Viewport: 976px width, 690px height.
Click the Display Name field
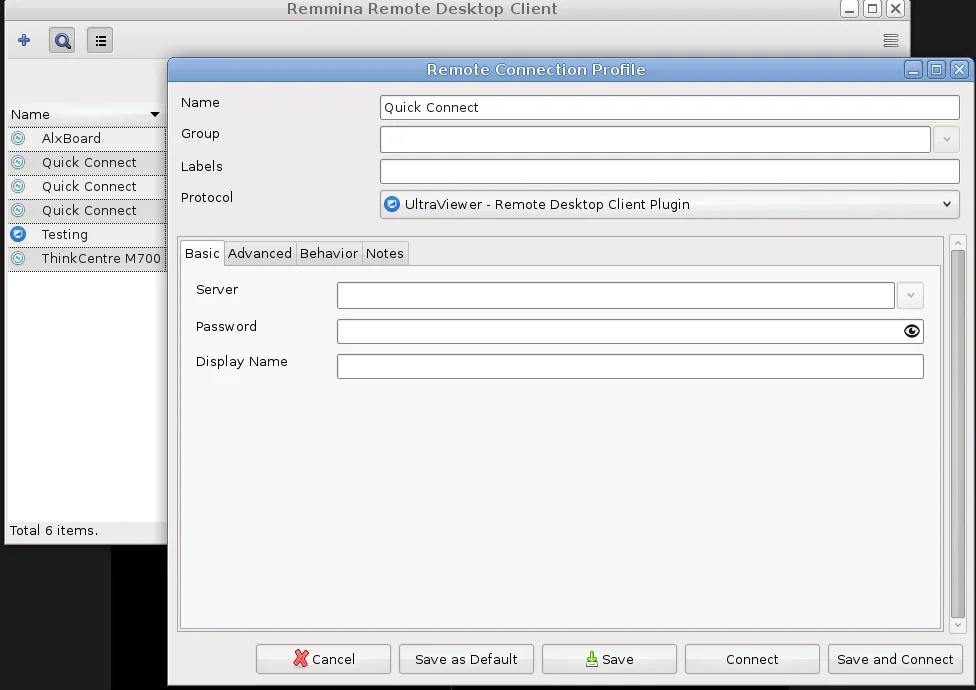(x=630, y=366)
